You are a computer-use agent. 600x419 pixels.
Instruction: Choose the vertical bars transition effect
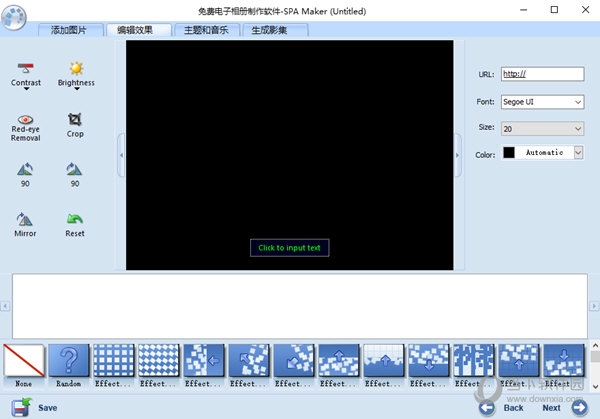[474, 360]
